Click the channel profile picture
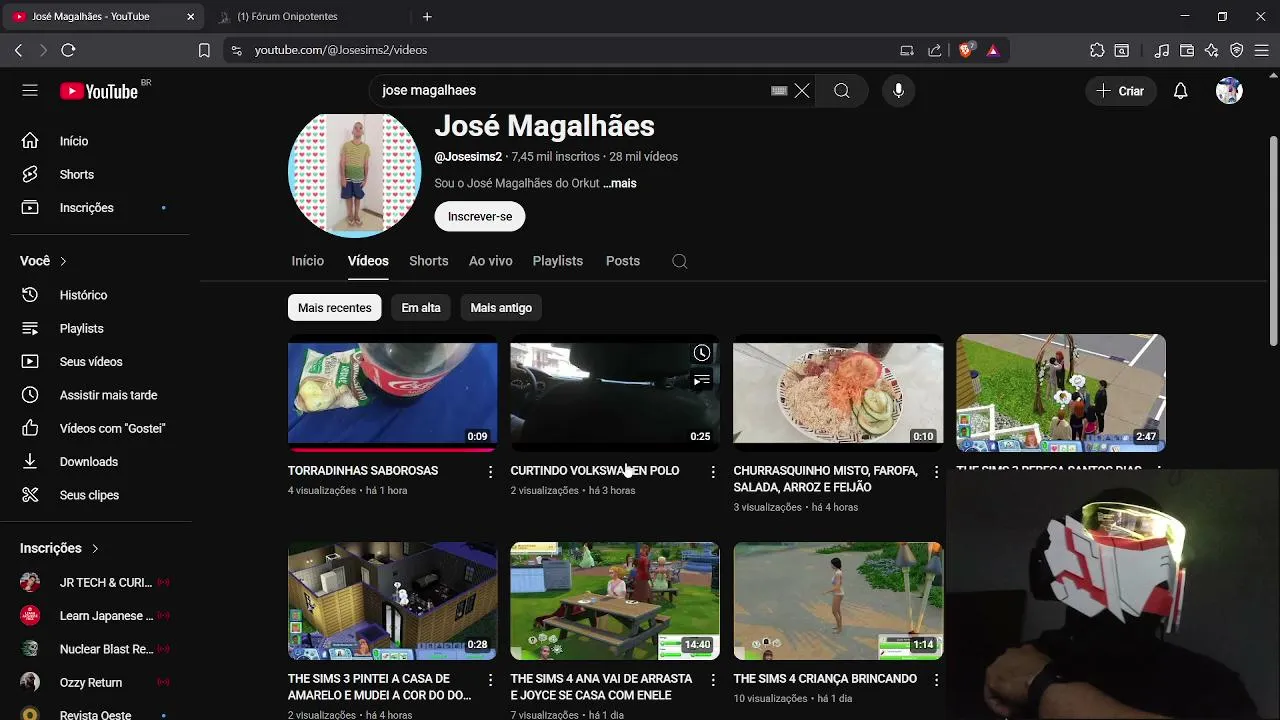1280x720 pixels. point(354,174)
